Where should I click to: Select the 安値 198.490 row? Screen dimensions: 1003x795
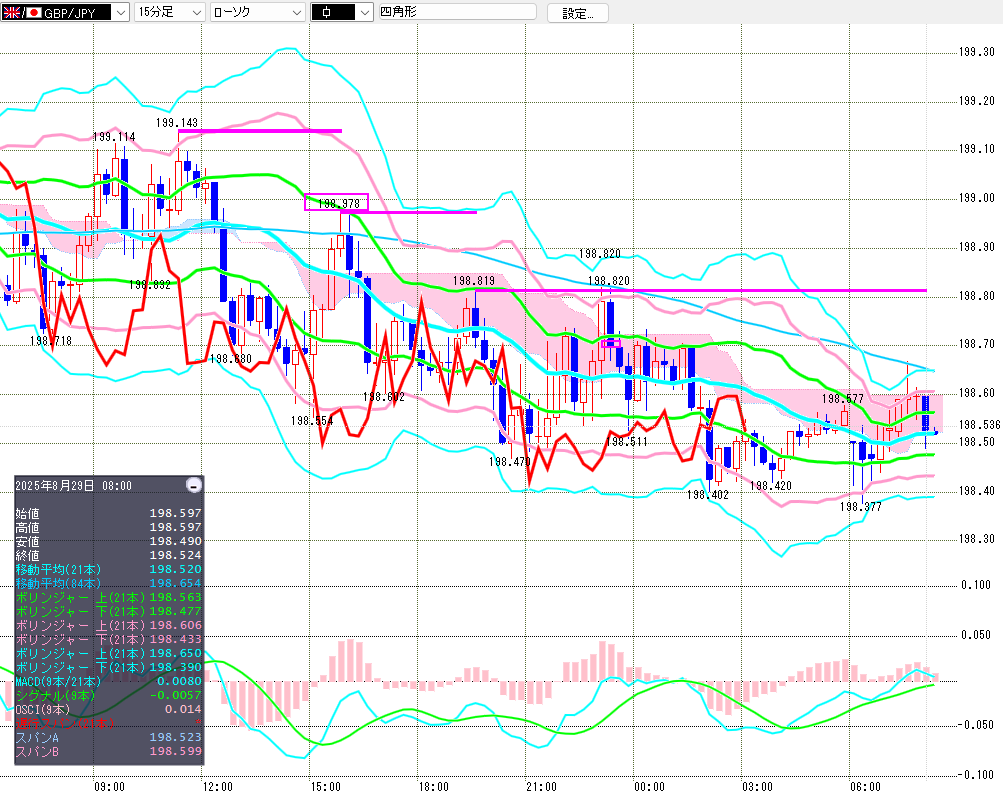108,541
